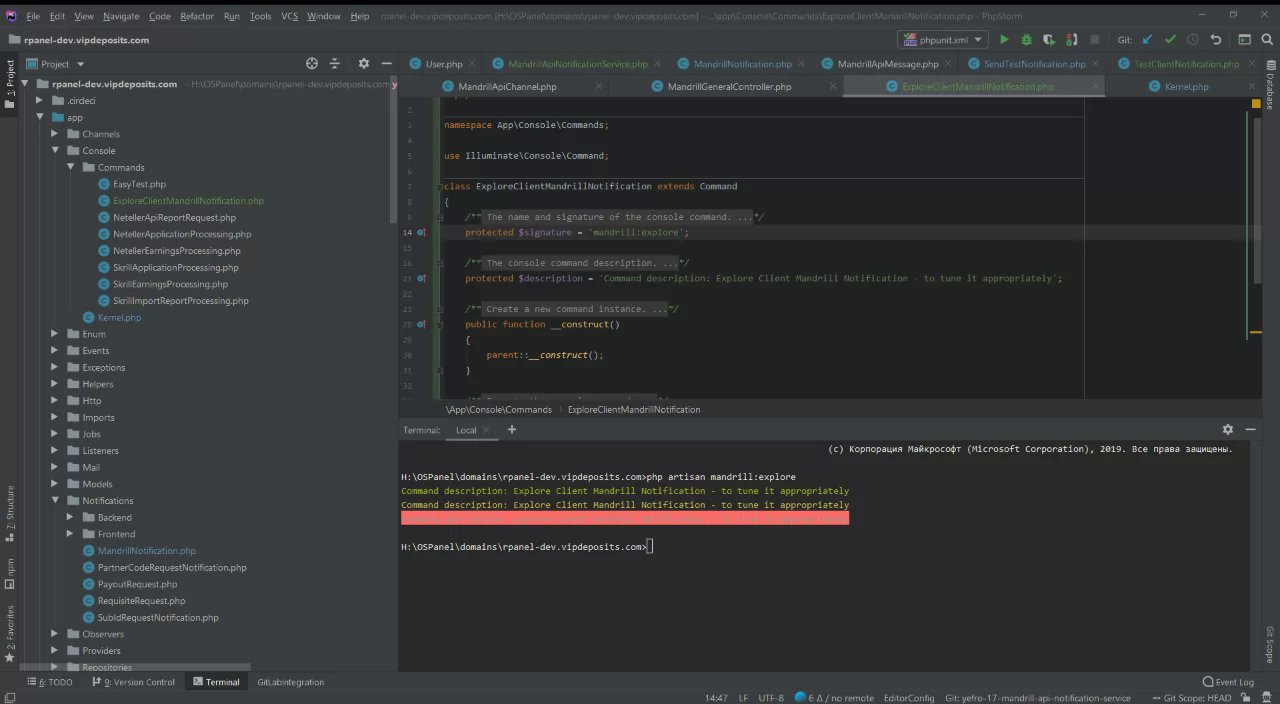The height and width of the screenshot is (704, 1280).
Task: Open MandrillNotification.php in the project tree
Action: tap(146, 551)
